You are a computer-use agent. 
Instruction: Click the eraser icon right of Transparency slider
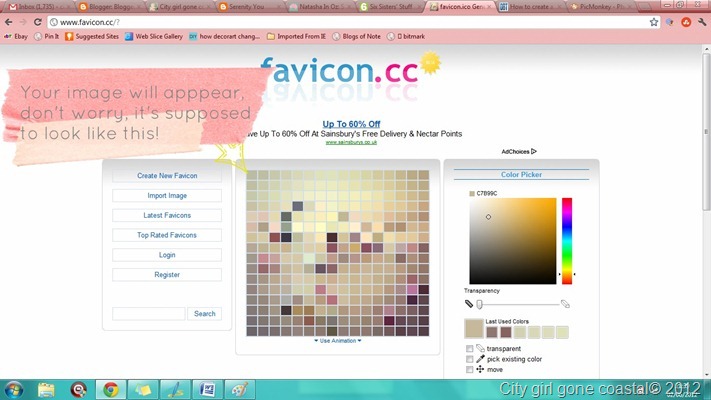(x=565, y=304)
